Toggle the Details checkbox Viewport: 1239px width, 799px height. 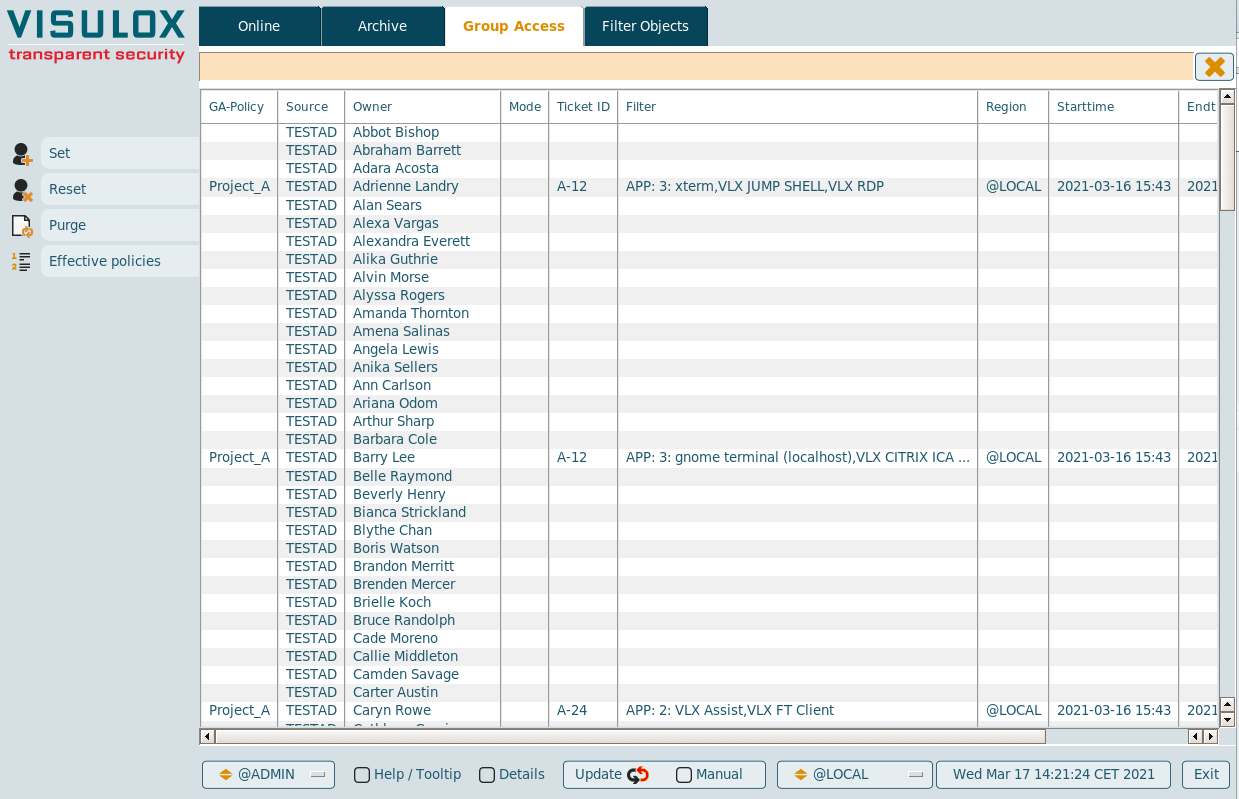487,775
